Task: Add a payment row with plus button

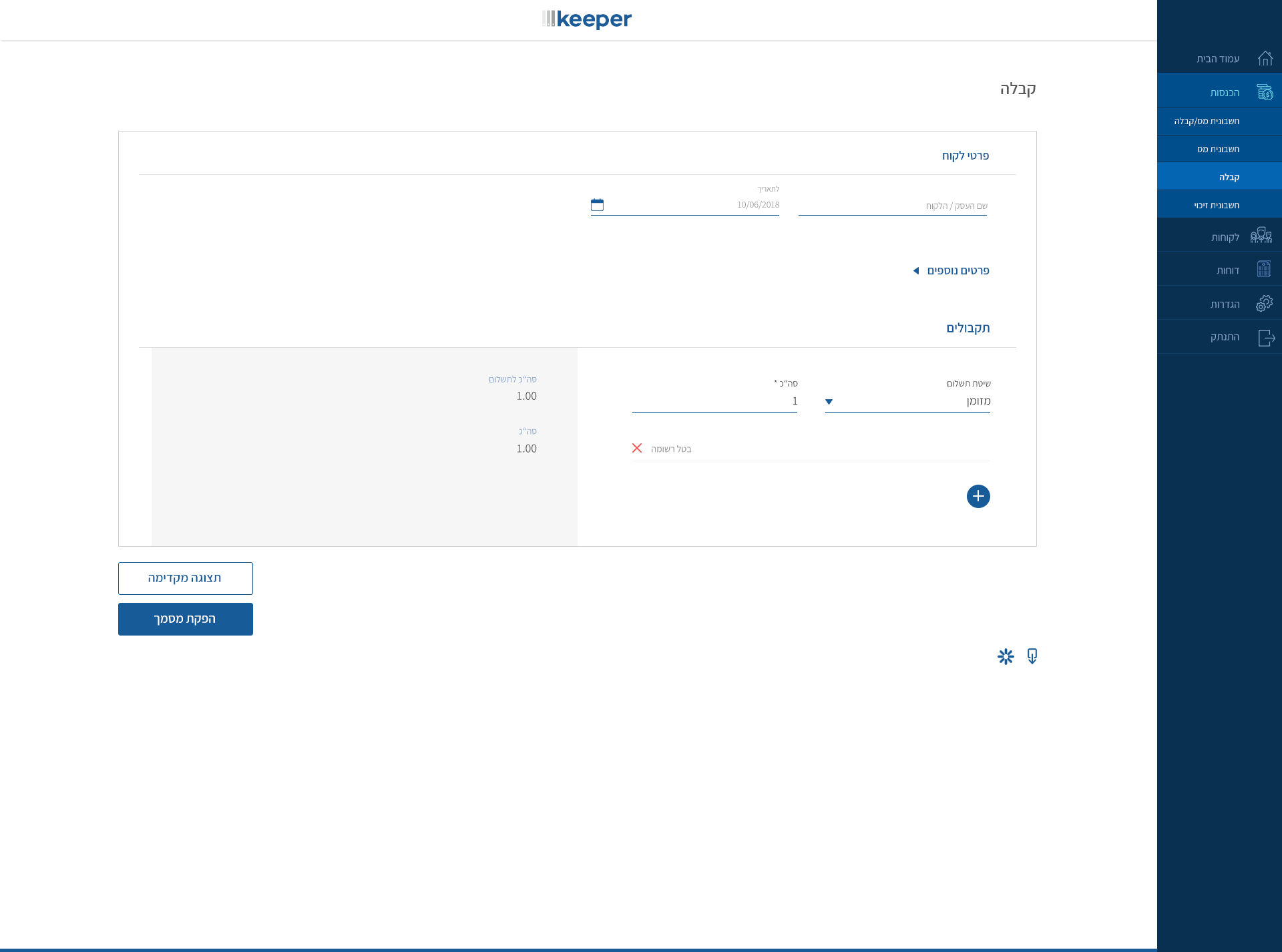Action: (978, 496)
